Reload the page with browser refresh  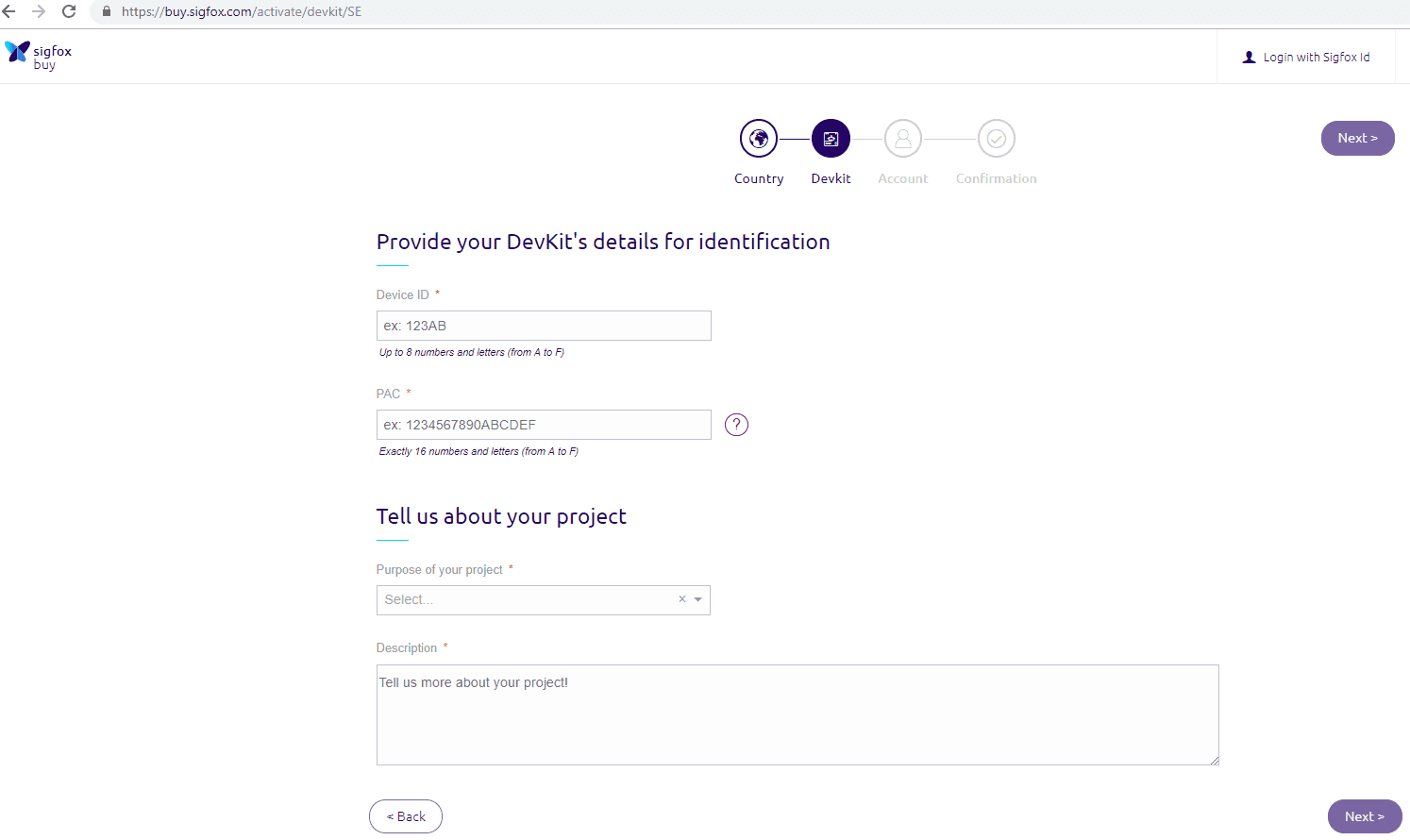(69, 11)
